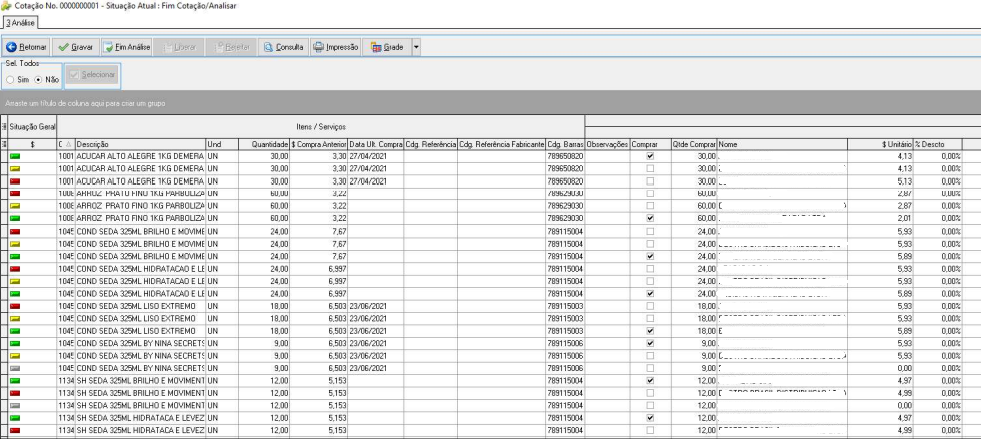Click the % Descto column header

937,144
